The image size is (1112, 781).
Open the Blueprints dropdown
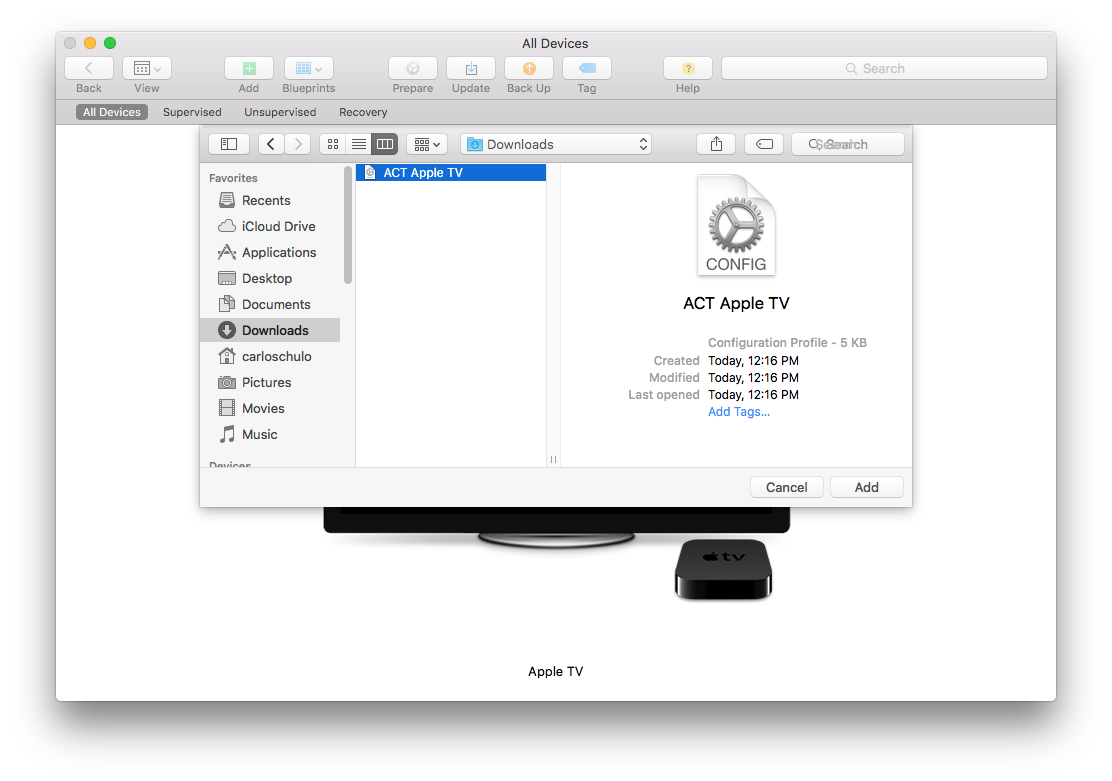click(x=308, y=68)
